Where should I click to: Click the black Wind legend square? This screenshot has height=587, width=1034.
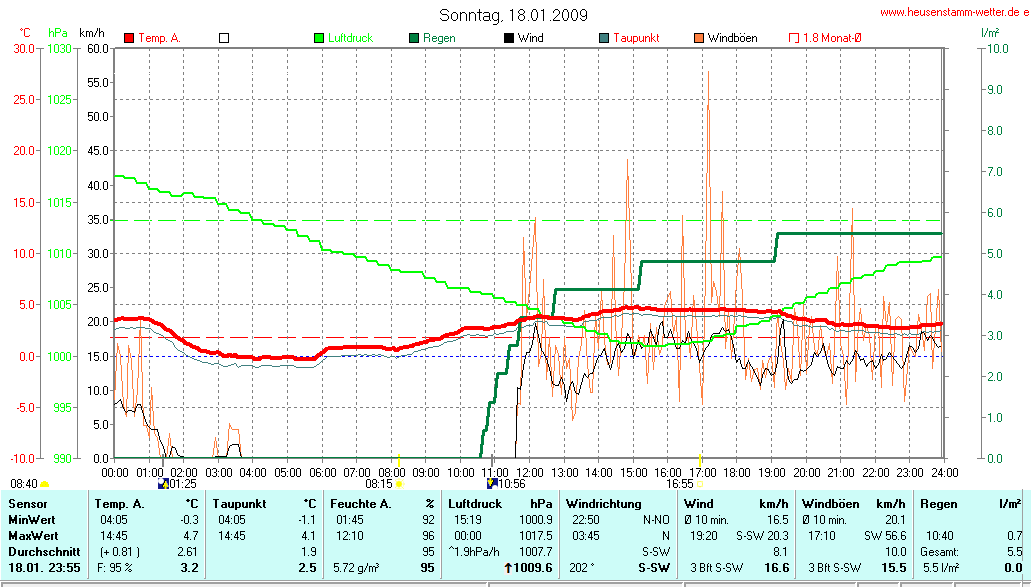tap(509, 38)
